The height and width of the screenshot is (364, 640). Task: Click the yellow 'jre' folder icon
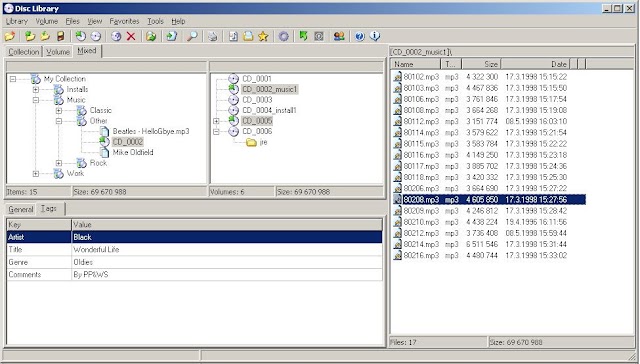[251, 142]
